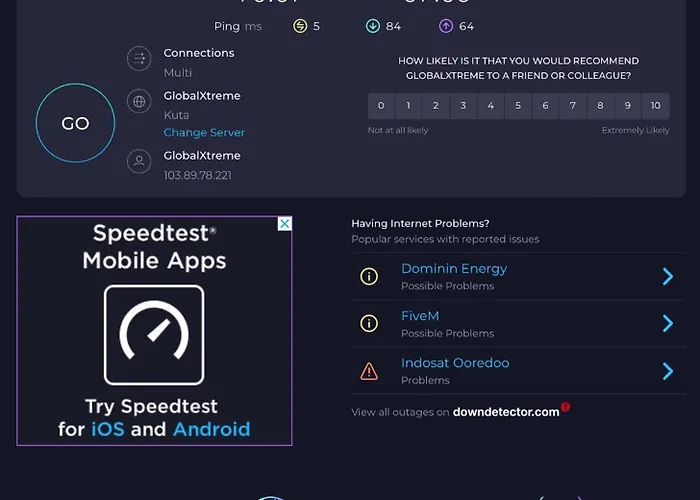This screenshot has height=500, width=700.
Task: Open the iOS link in the ad
Action: click(x=108, y=429)
